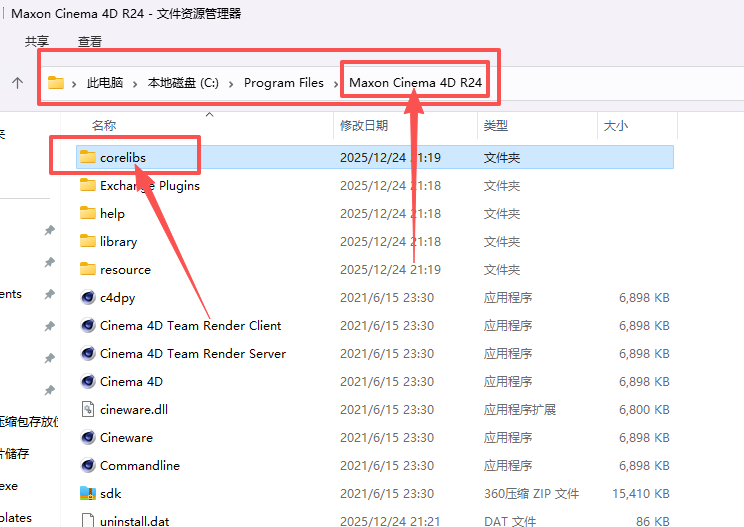Navigate to Program Files in the breadcrumb
The height and width of the screenshot is (527, 744).
click(x=284, y=83)
